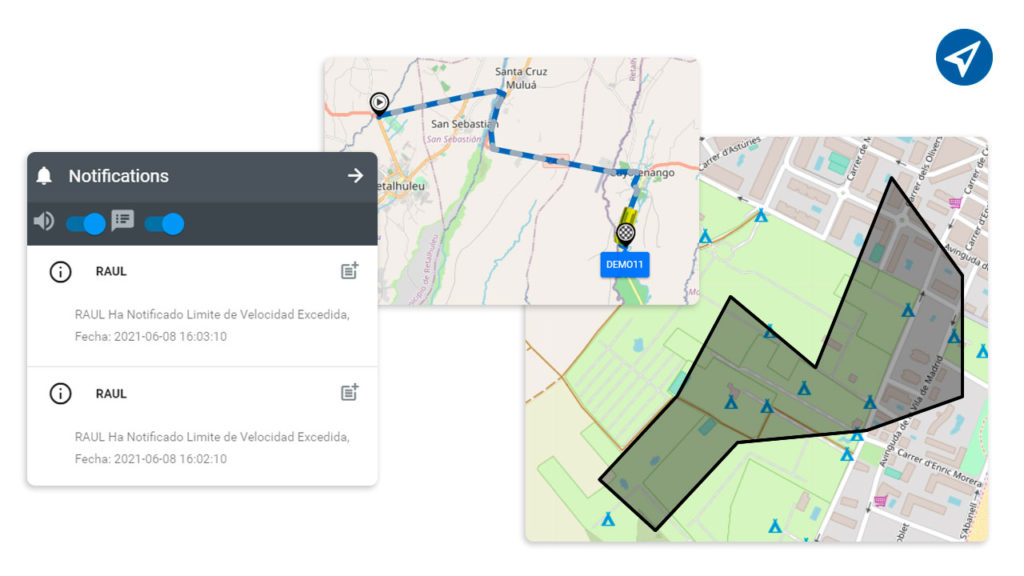Click the checkered finish flag marker
1024x576 pixels.
click(x=626, y=234)
